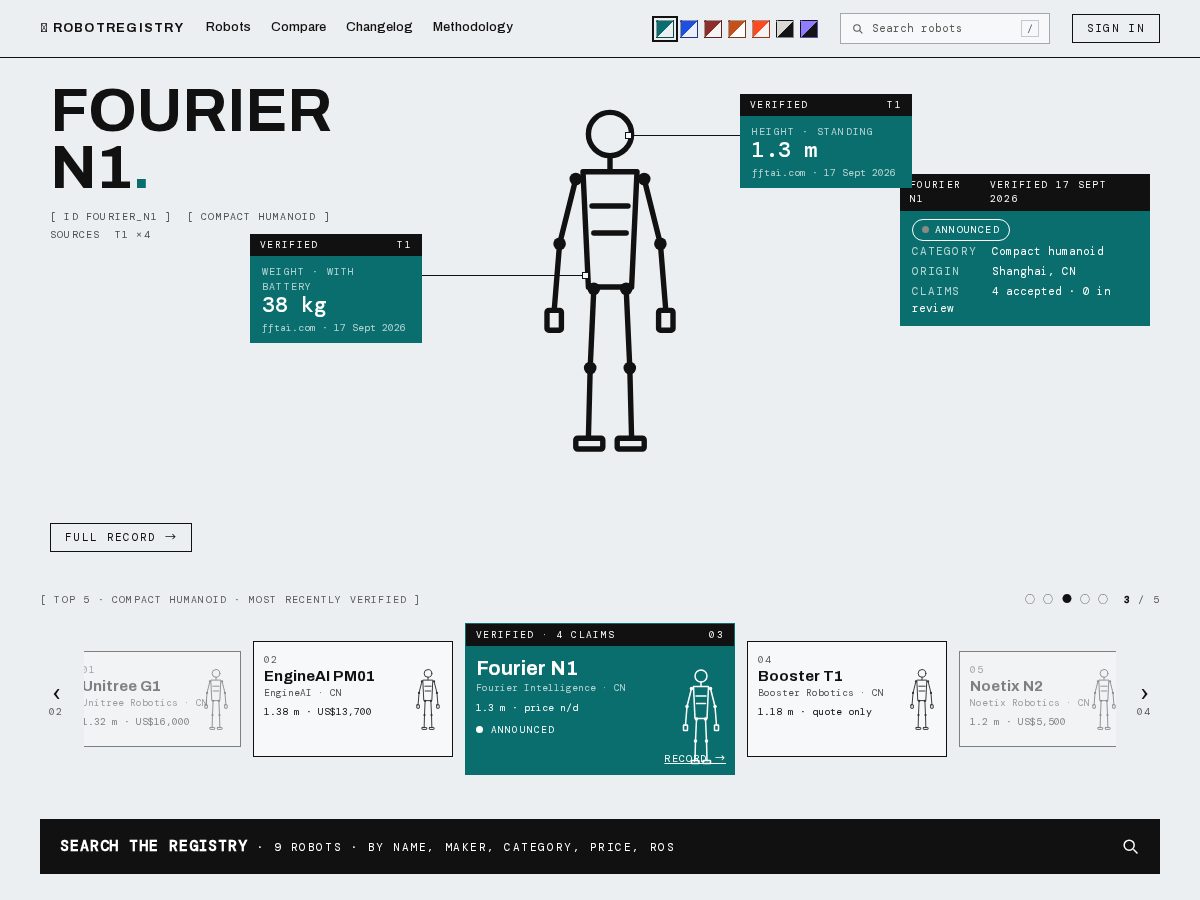Select the teal color theme swatch
The image size is (1200, 900).
pos(665,29)
